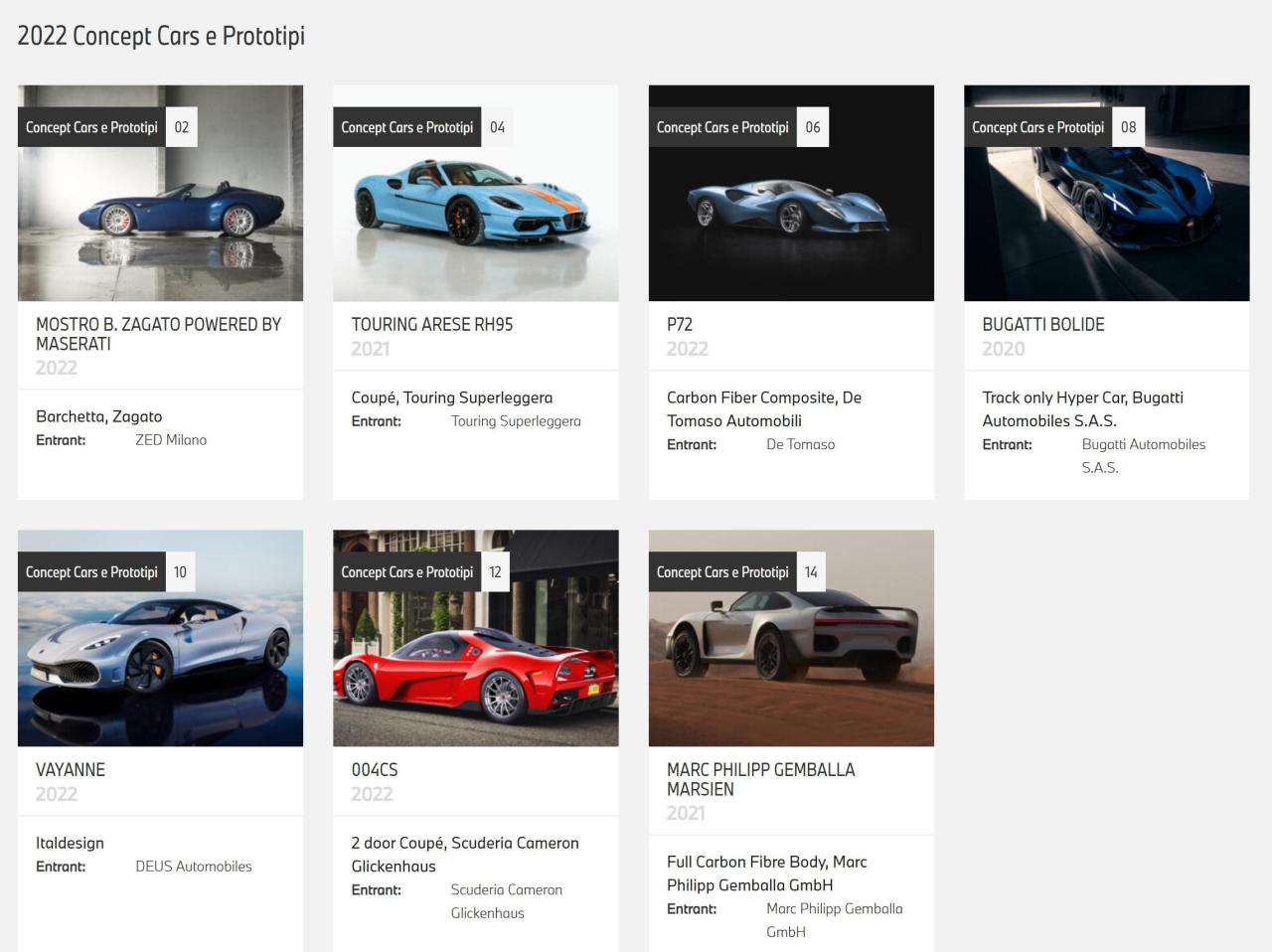1272x952 pixels.
Task: Click the MOSTRO B. ZAGATO POWERED BY MASERATI title
Action: pyautogui.click(x=158, y=334)
